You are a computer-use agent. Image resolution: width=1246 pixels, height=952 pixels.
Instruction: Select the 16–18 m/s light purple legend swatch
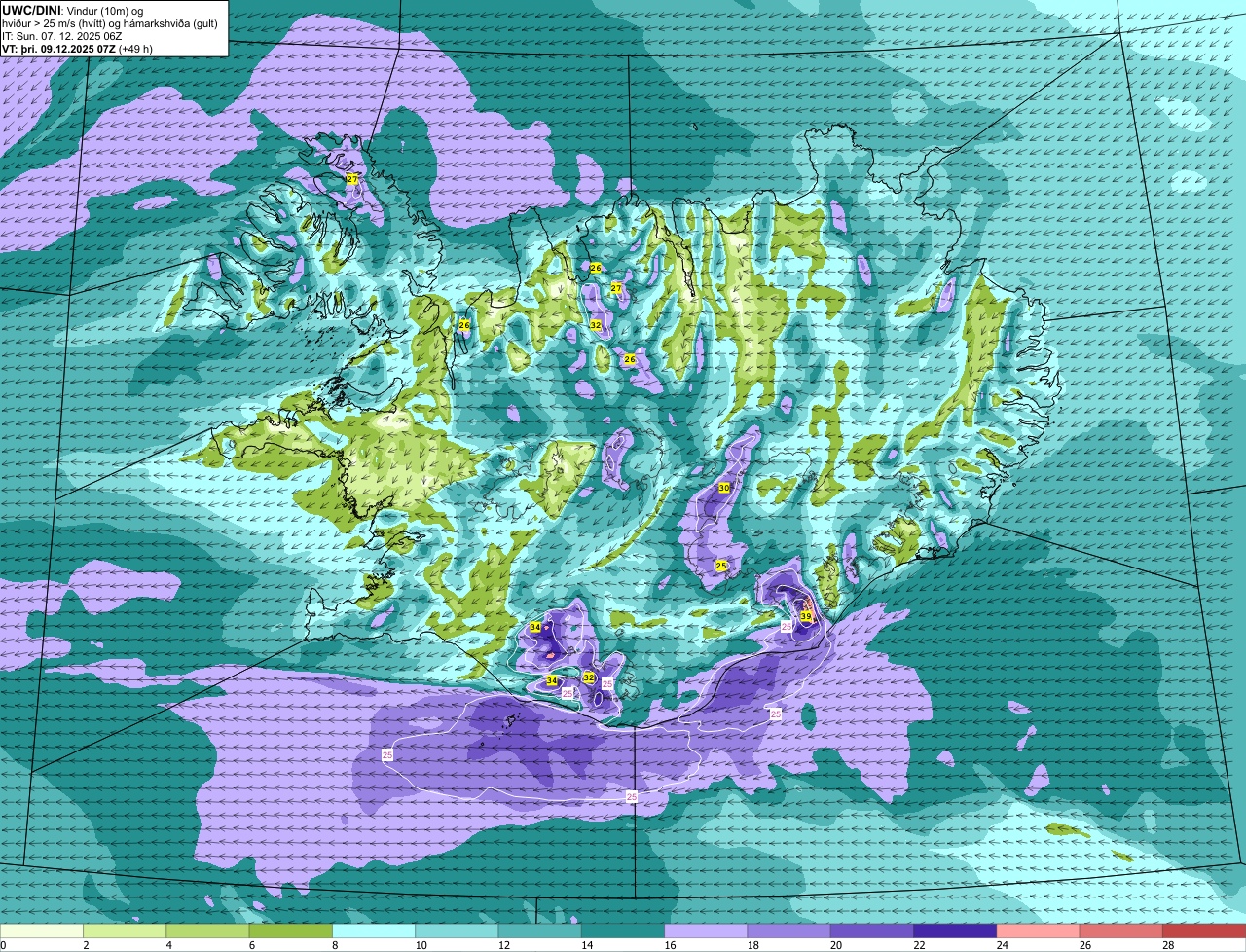[706, 931]
